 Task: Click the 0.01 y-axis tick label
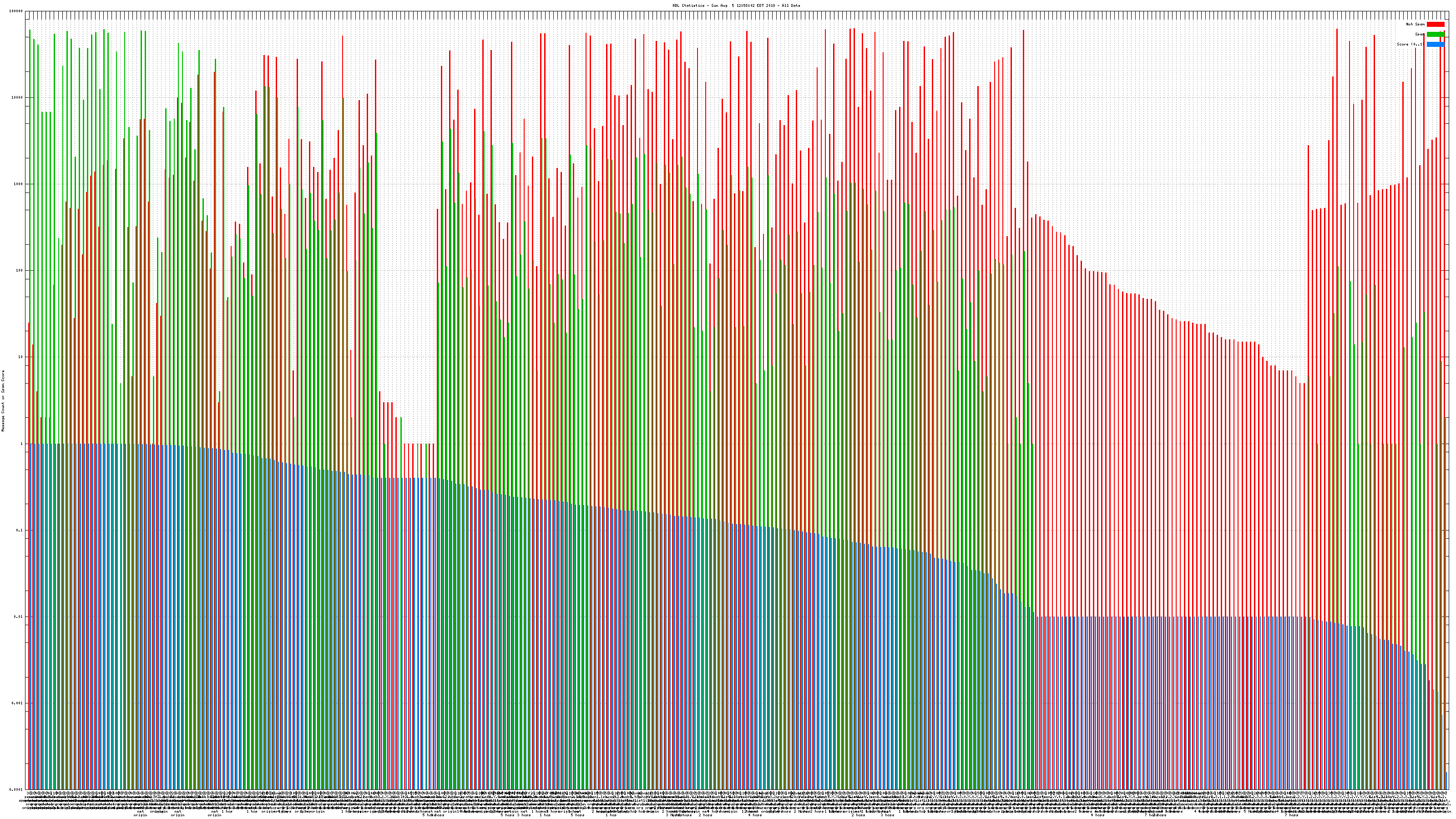pyautogui.click(x=19, y=617)
